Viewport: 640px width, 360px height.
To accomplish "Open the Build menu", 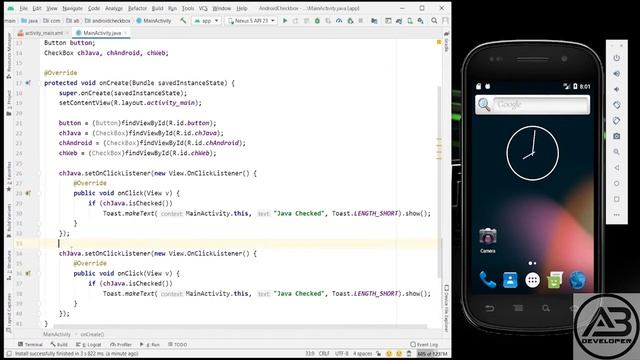I will (158, 8).
